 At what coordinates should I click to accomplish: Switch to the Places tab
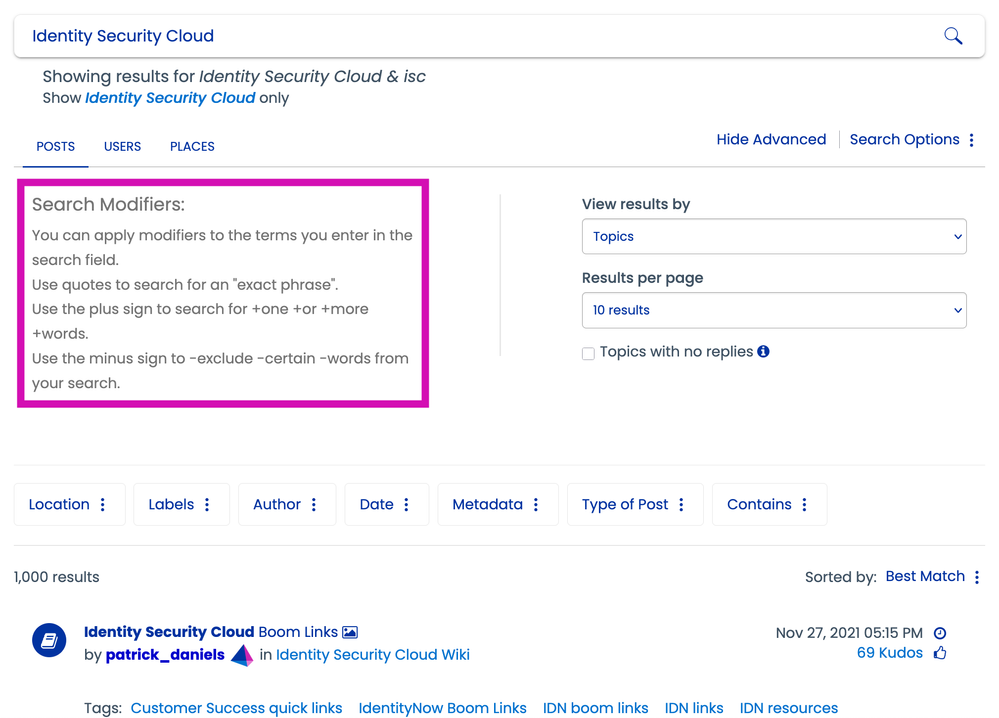(x=192, y=146)
